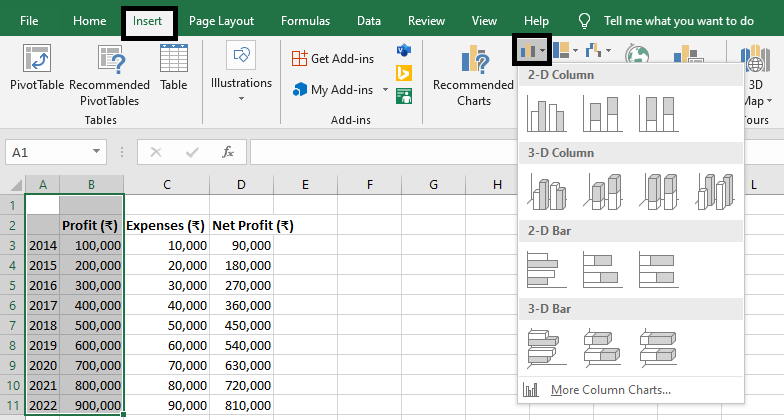Viewport: 784px width, 420px height.
Task: Select column D header
Action: pos(242,185)
